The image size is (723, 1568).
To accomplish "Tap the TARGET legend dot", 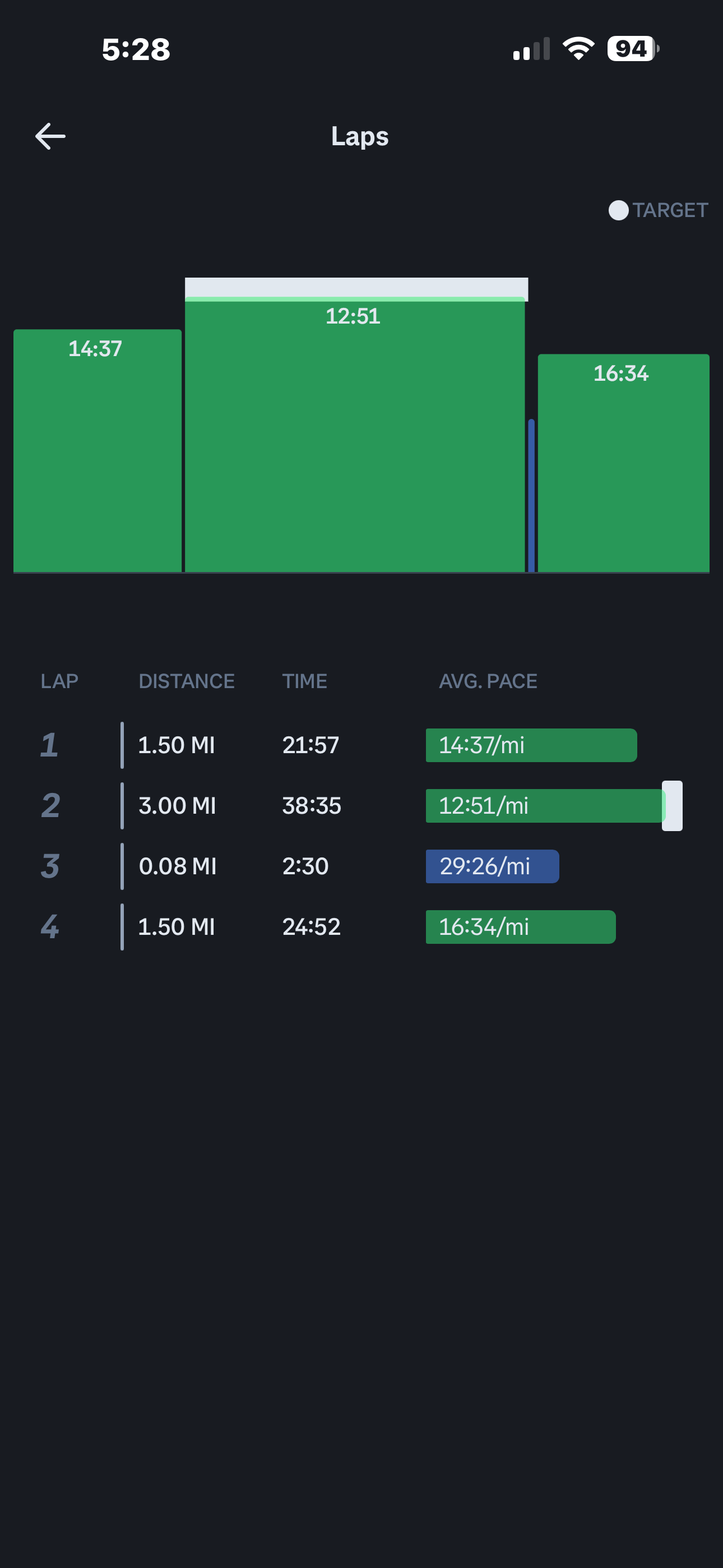I will (618, 211).
